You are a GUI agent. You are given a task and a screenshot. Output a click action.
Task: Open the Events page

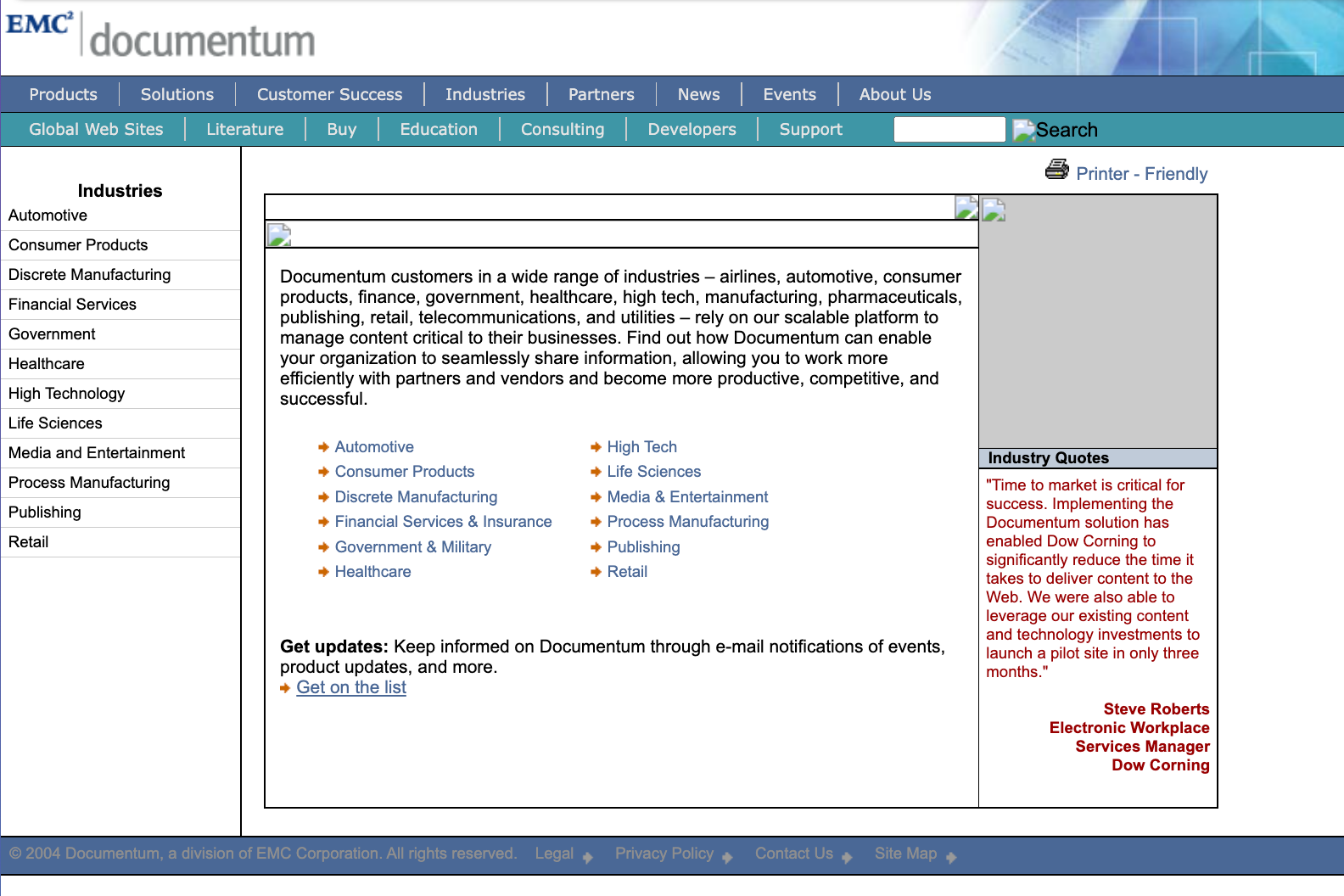(790, 94)
